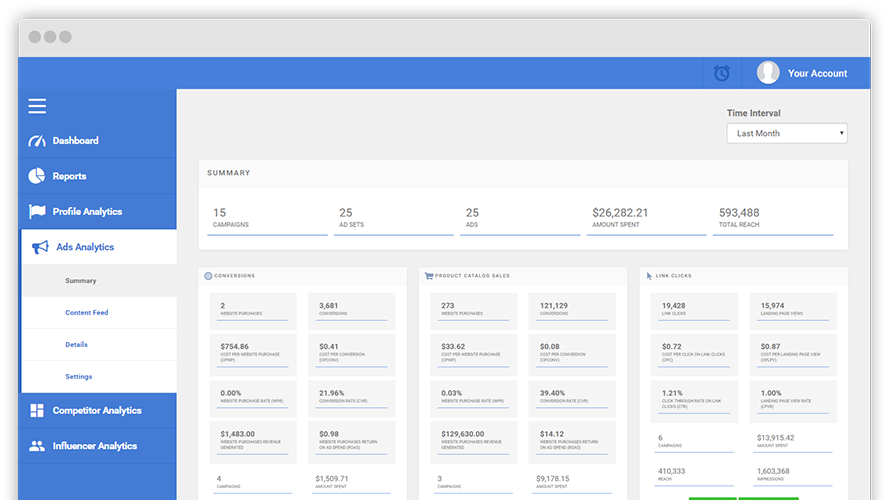
Task: Select the Summary submenu item
Action: coord(81,280)
